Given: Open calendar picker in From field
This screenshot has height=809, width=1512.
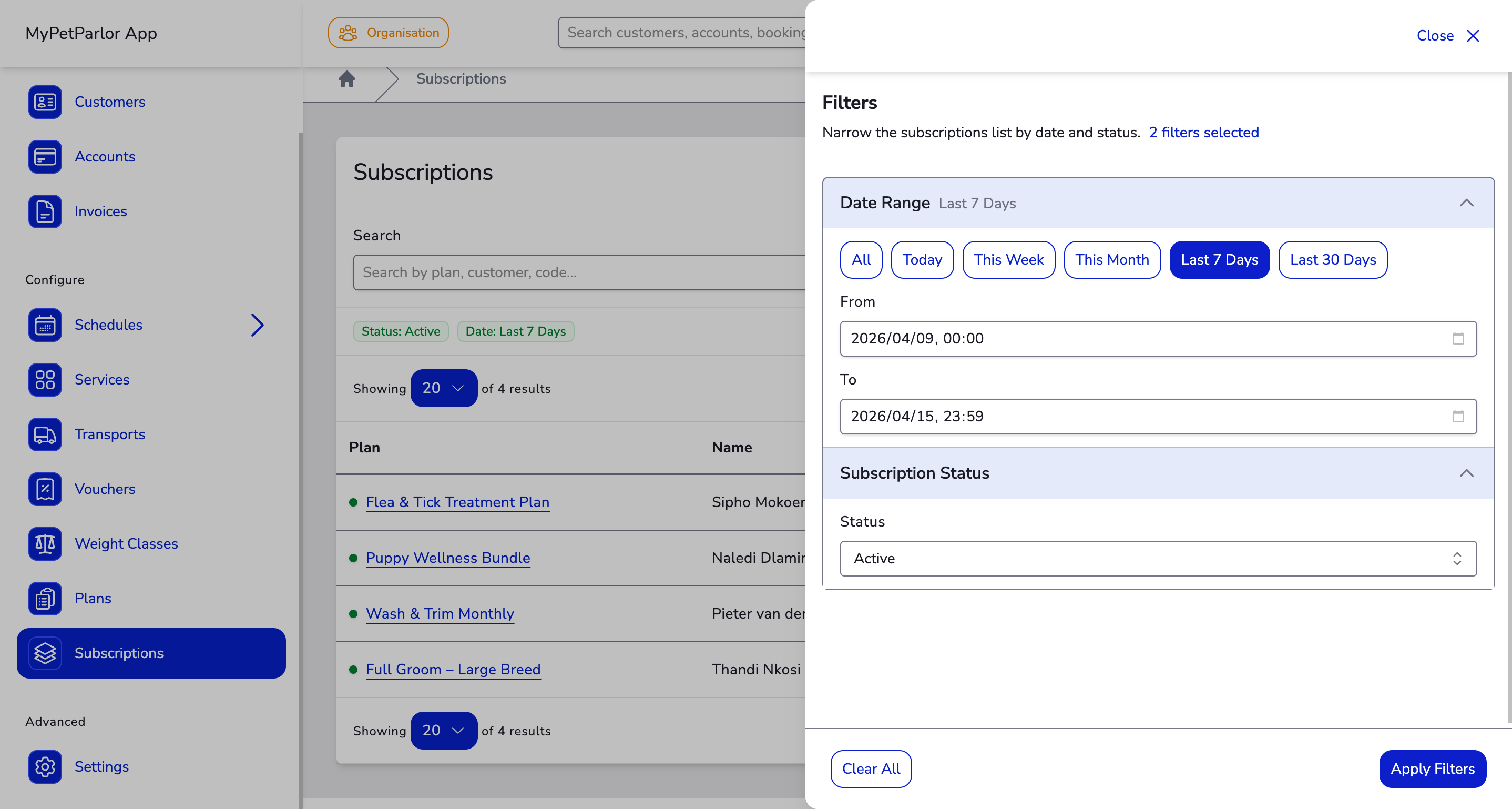Looking at the screenshot, I should pos(1458,339).
